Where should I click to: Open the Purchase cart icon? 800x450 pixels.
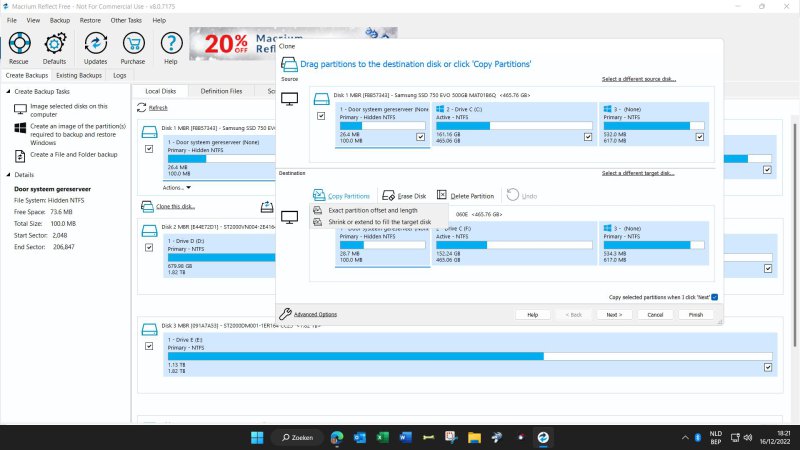(x=133, y=43)
